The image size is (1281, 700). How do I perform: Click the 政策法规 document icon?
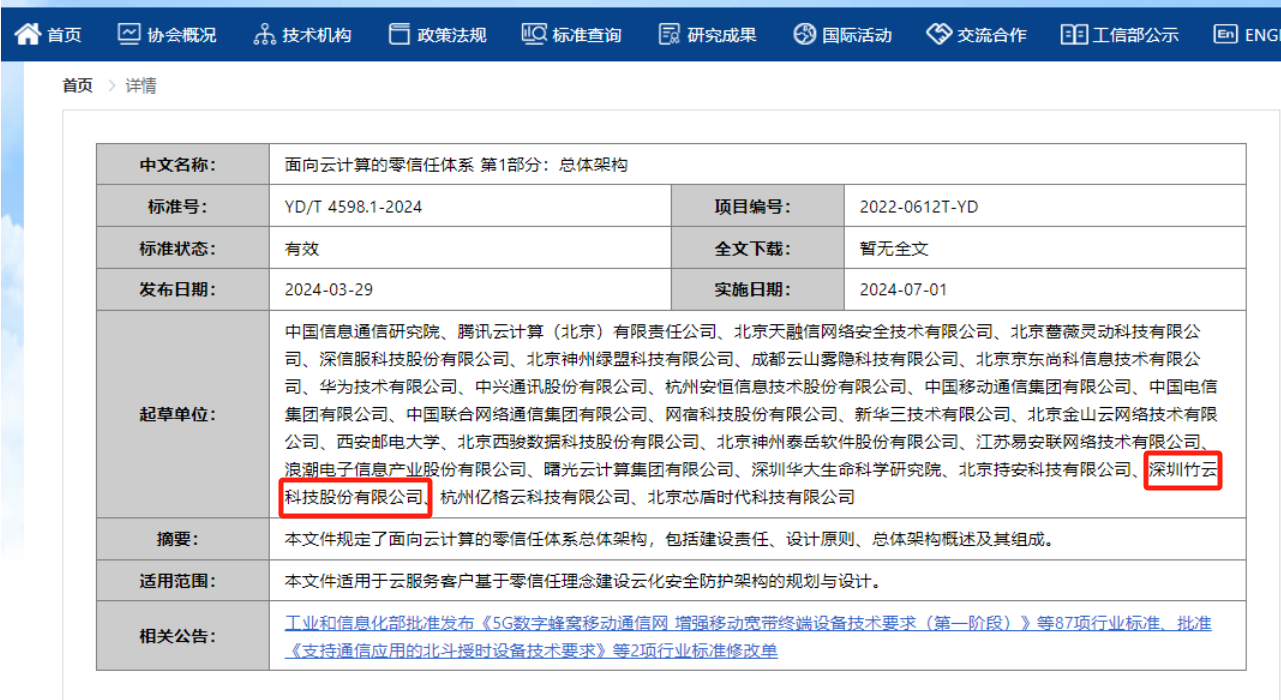(399, 35)
